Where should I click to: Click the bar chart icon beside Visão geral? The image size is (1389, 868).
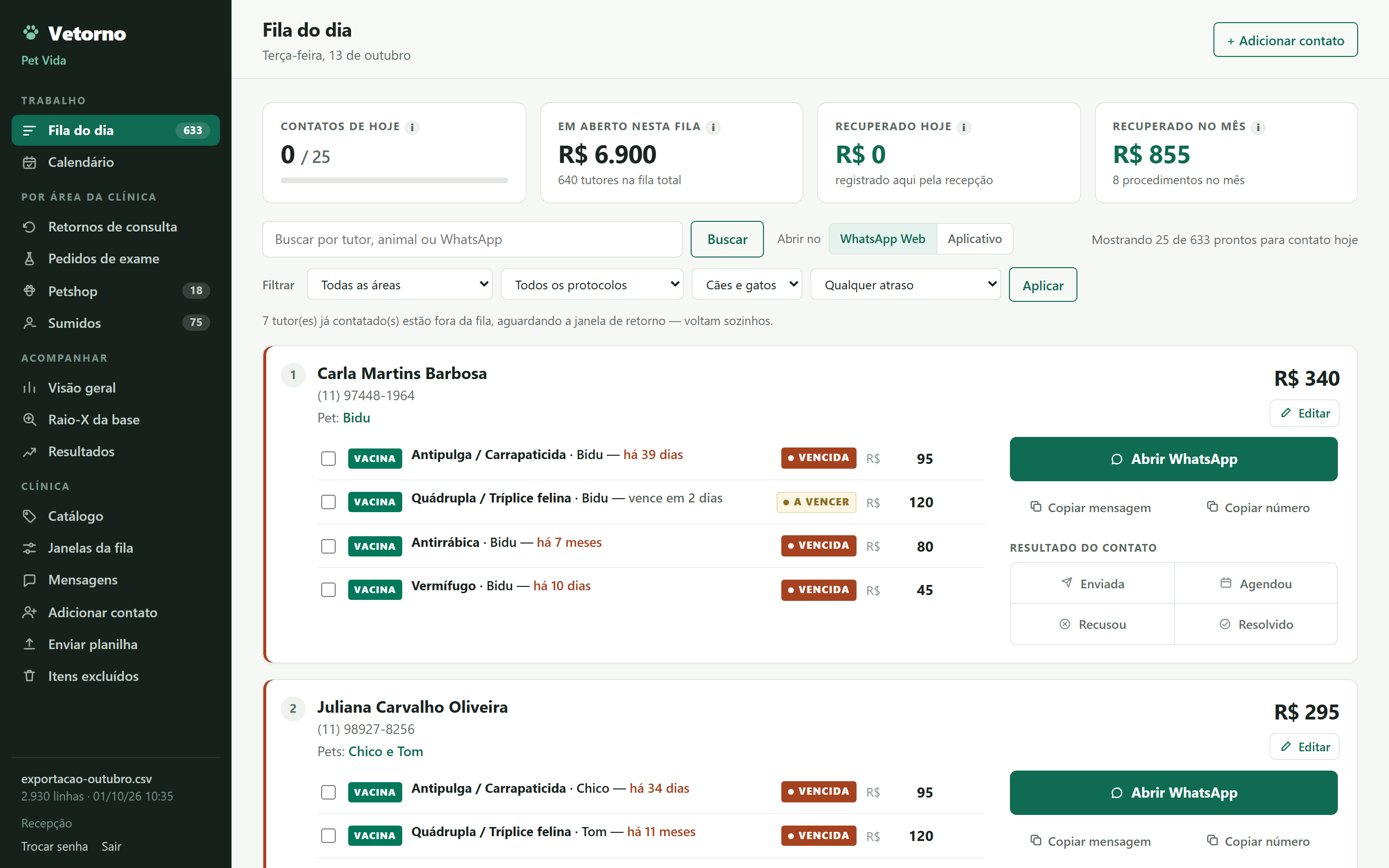coord(29,388)
